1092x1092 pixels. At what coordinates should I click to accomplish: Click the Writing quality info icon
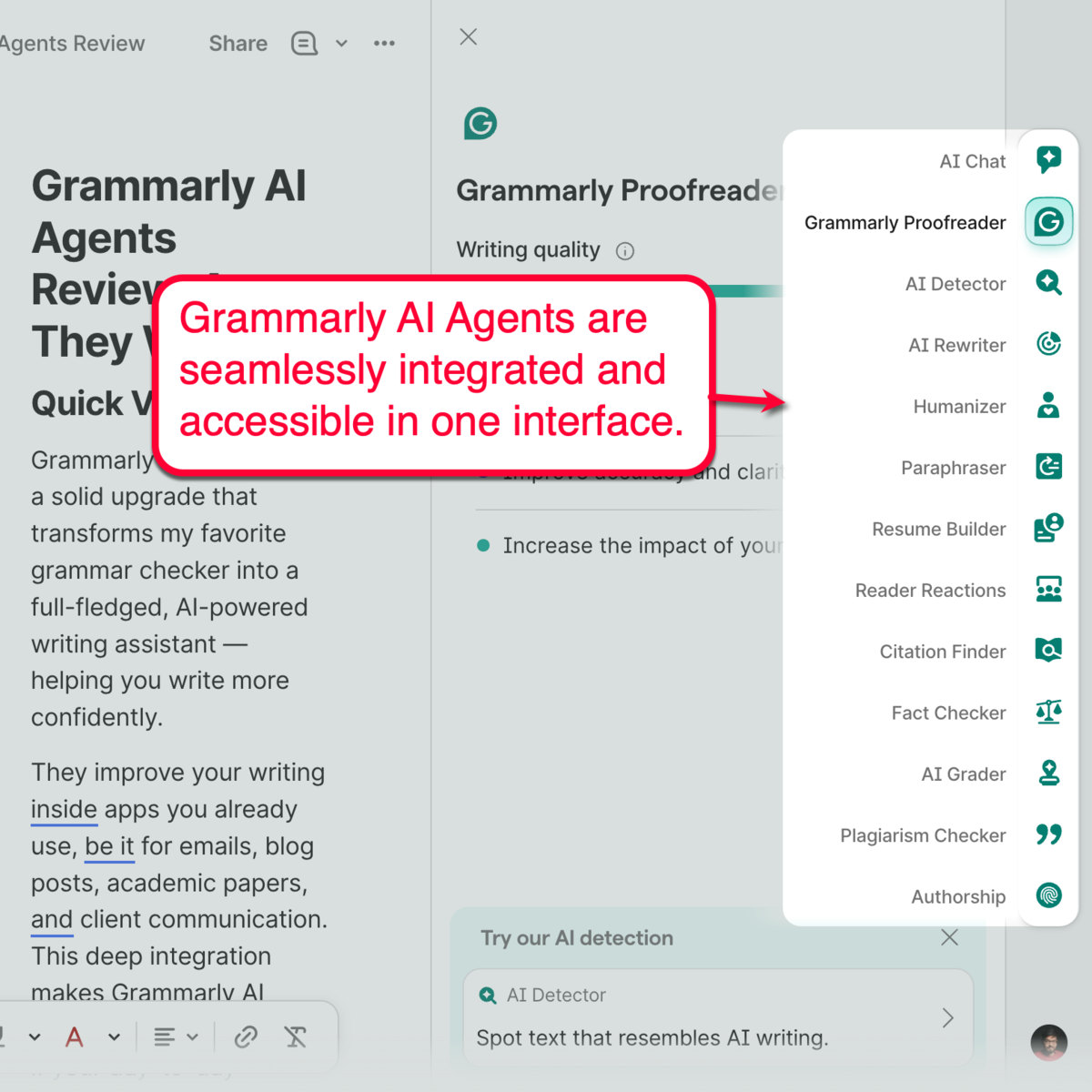pyautogui.click(x=624, y=251)
